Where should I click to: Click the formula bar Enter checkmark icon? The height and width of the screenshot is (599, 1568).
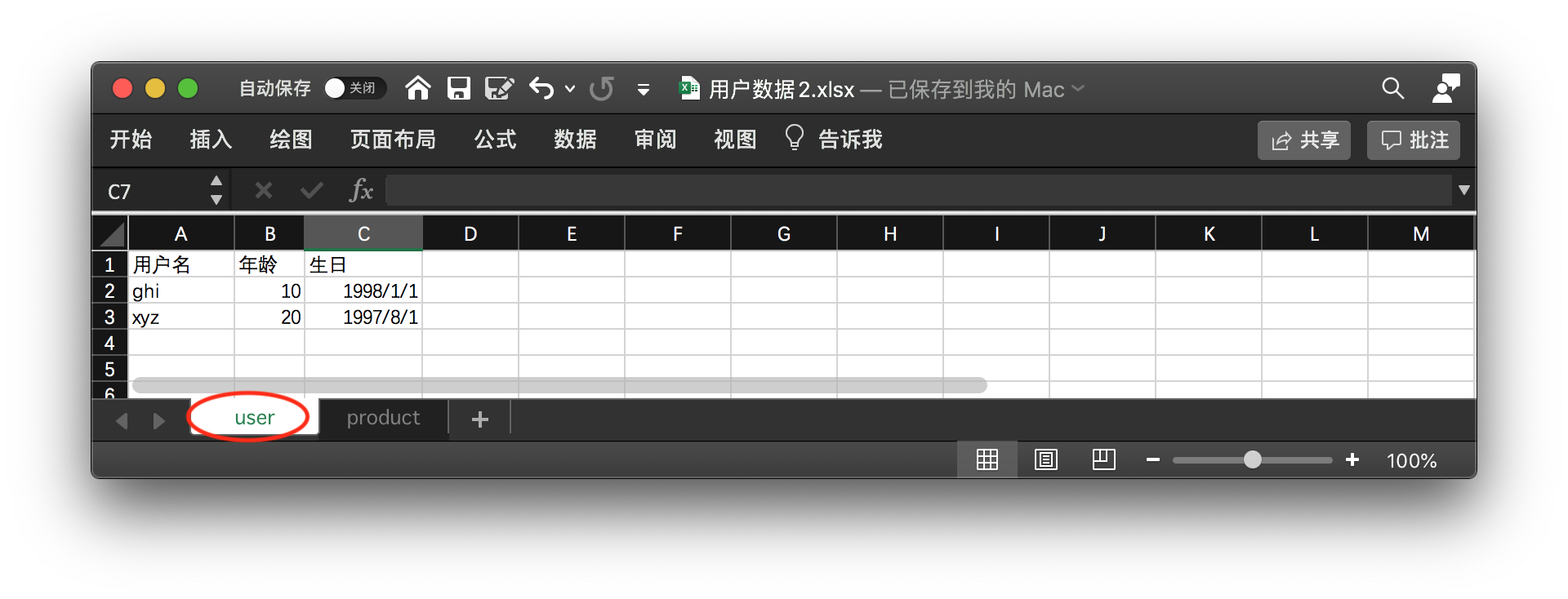click(311, 191)
